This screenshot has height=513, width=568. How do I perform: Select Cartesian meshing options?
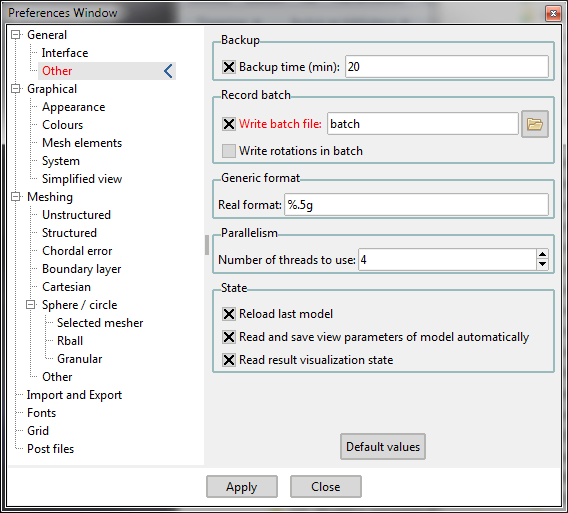pyautogui.click(x=66, y=287)
